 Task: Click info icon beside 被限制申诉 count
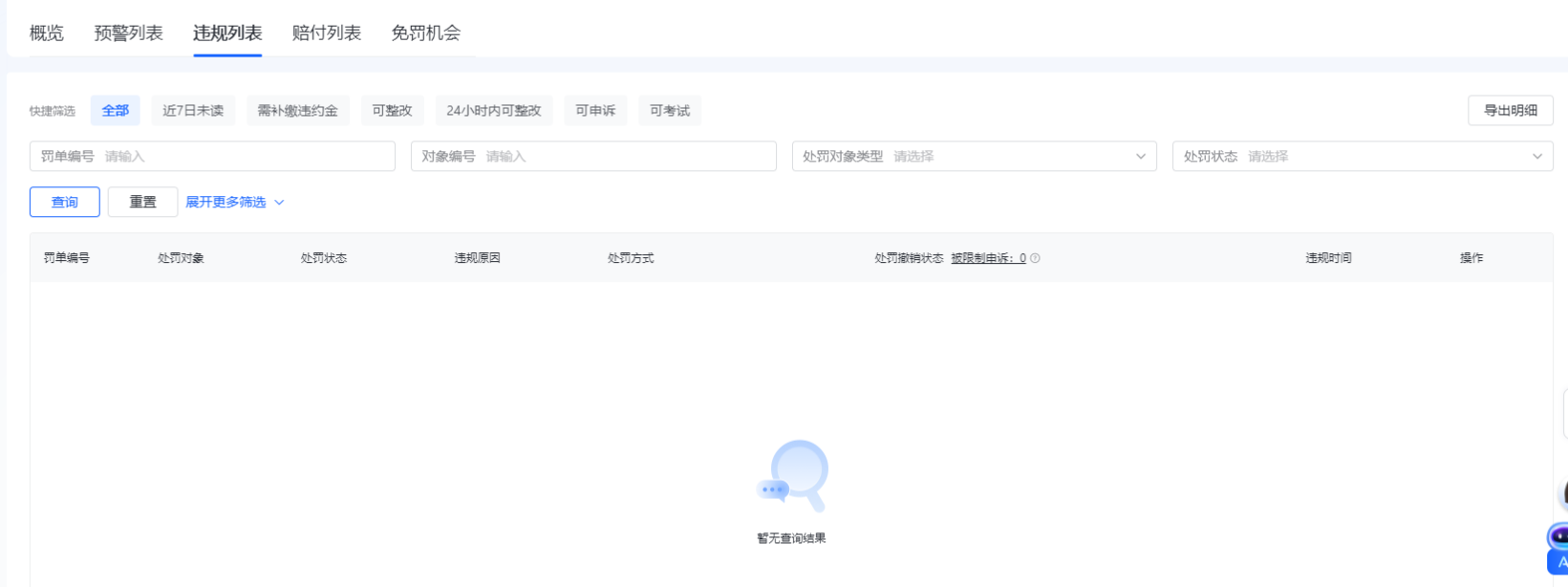1035,258
